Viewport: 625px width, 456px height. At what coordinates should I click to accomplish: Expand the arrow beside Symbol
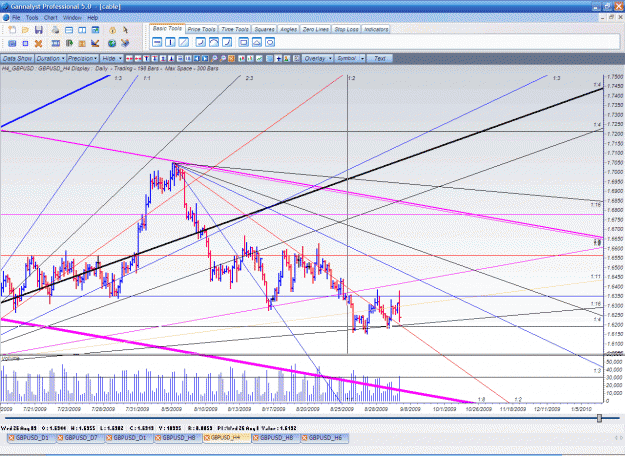pos(362,59)
